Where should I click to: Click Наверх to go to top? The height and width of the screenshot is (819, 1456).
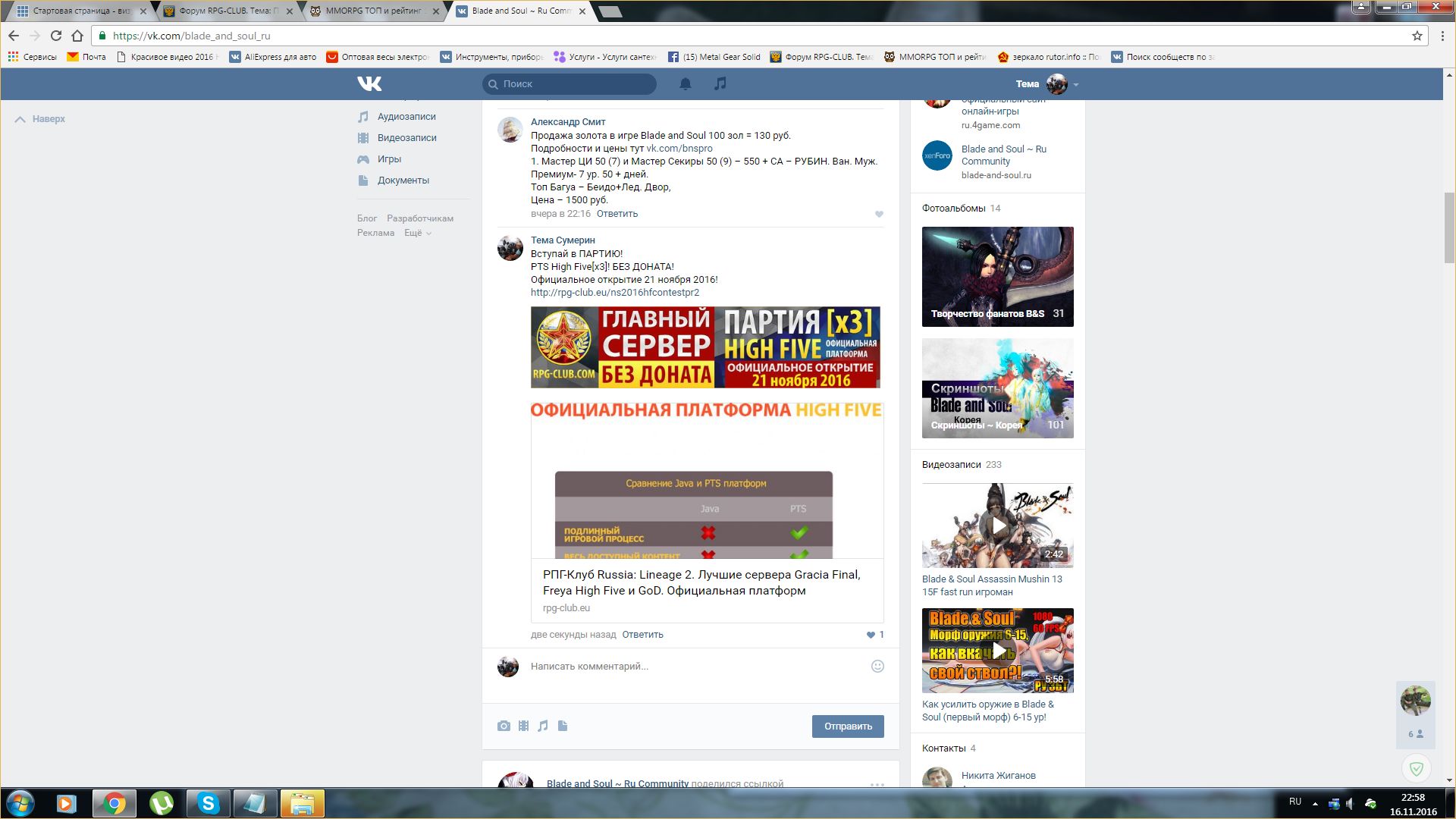click(40, 119)
